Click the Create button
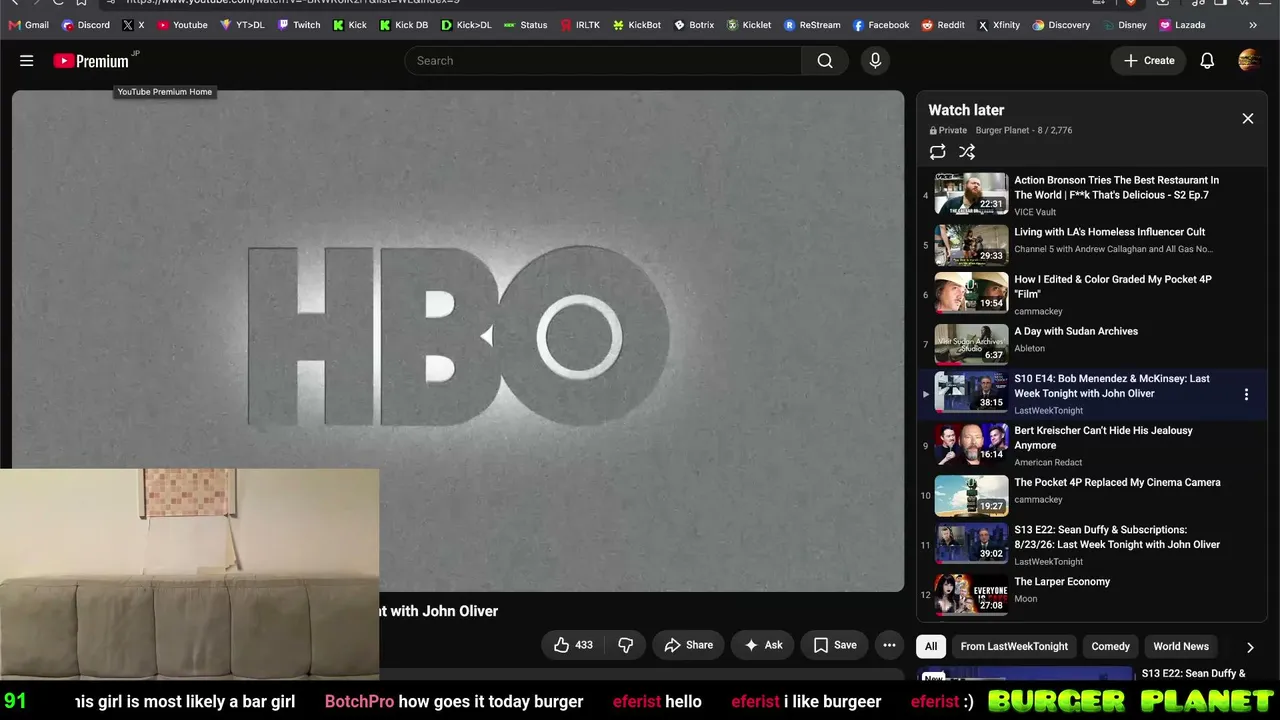This screenshot has width=1280, height=720. (x=1149, y=61)
